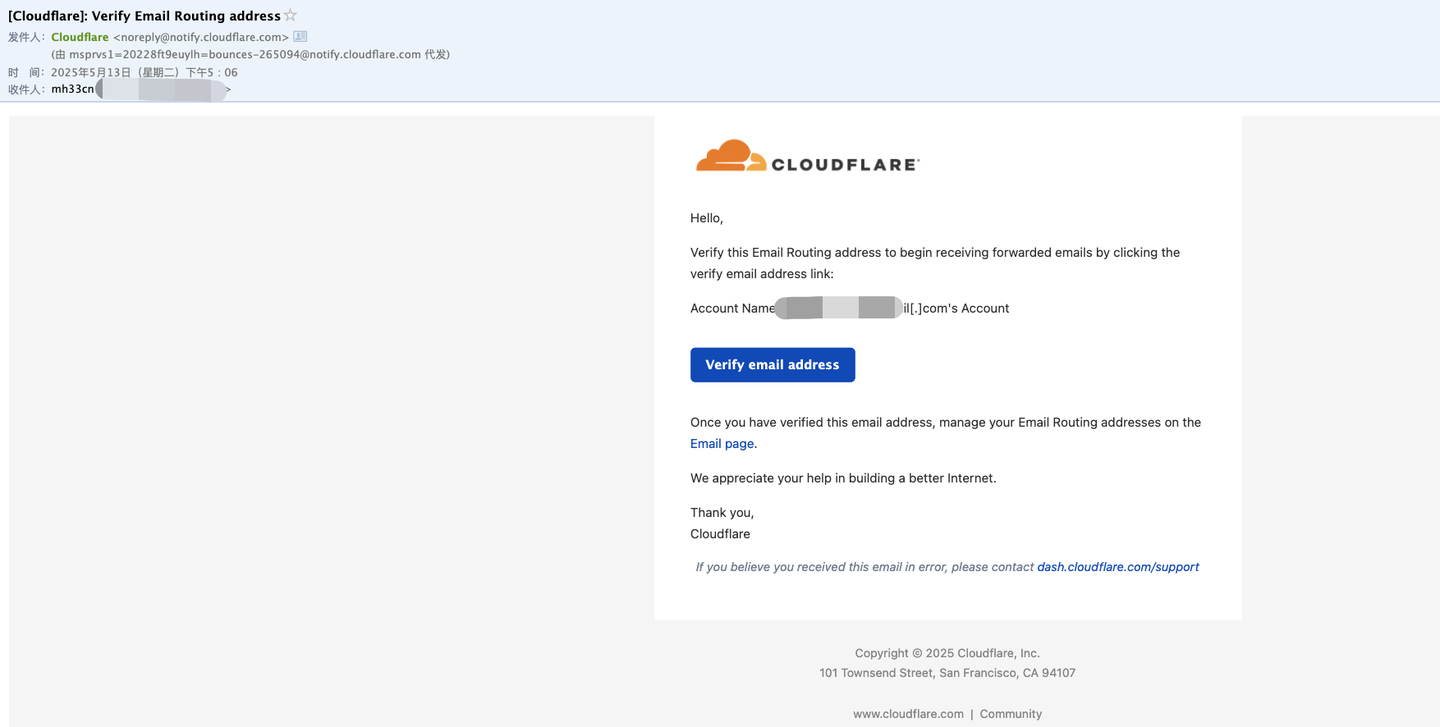Click the Cloudflare logo in the email
The width and height of the screenshot is (1440, 727).
click(x=807, y=156)
